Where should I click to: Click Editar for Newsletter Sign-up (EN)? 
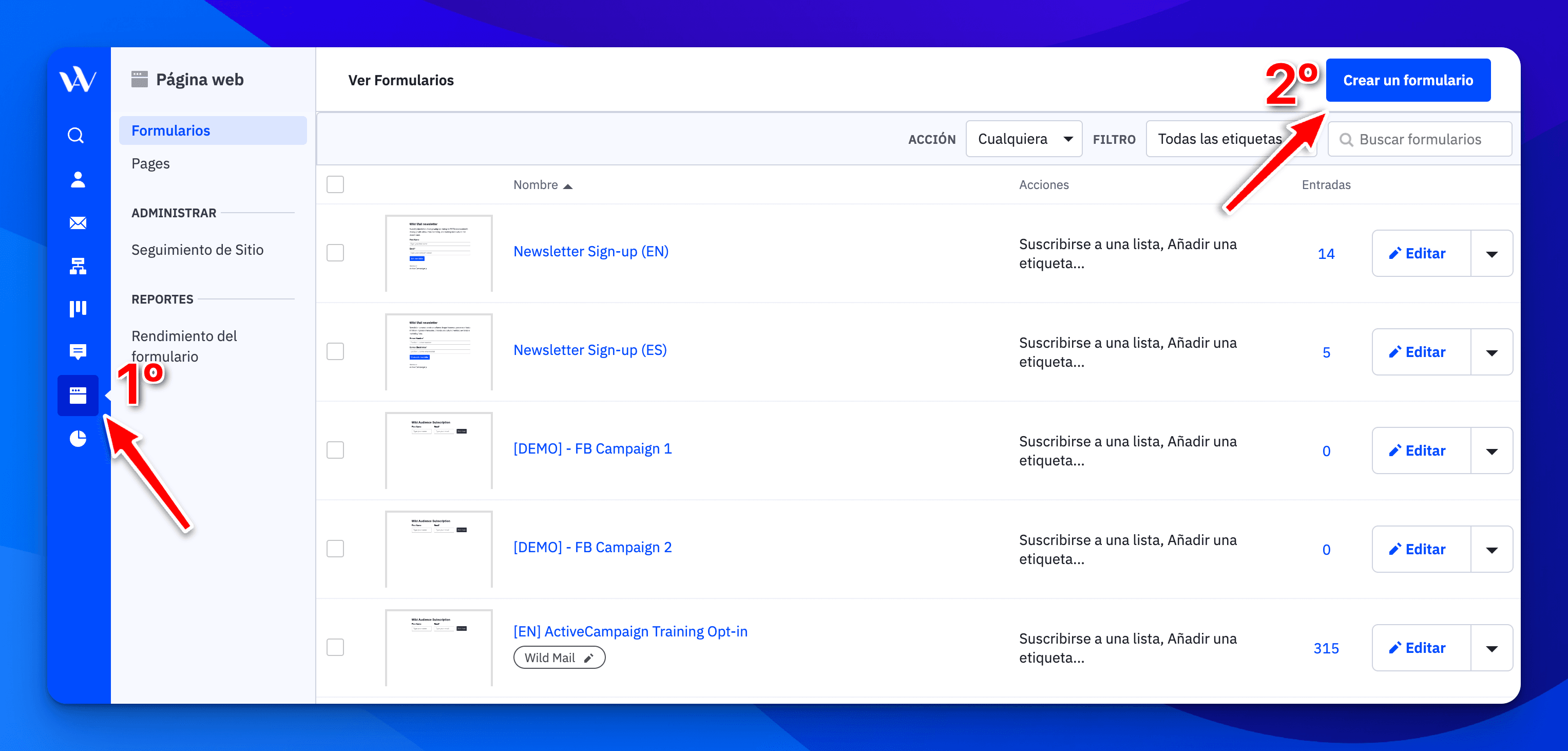pos(1421,253)
